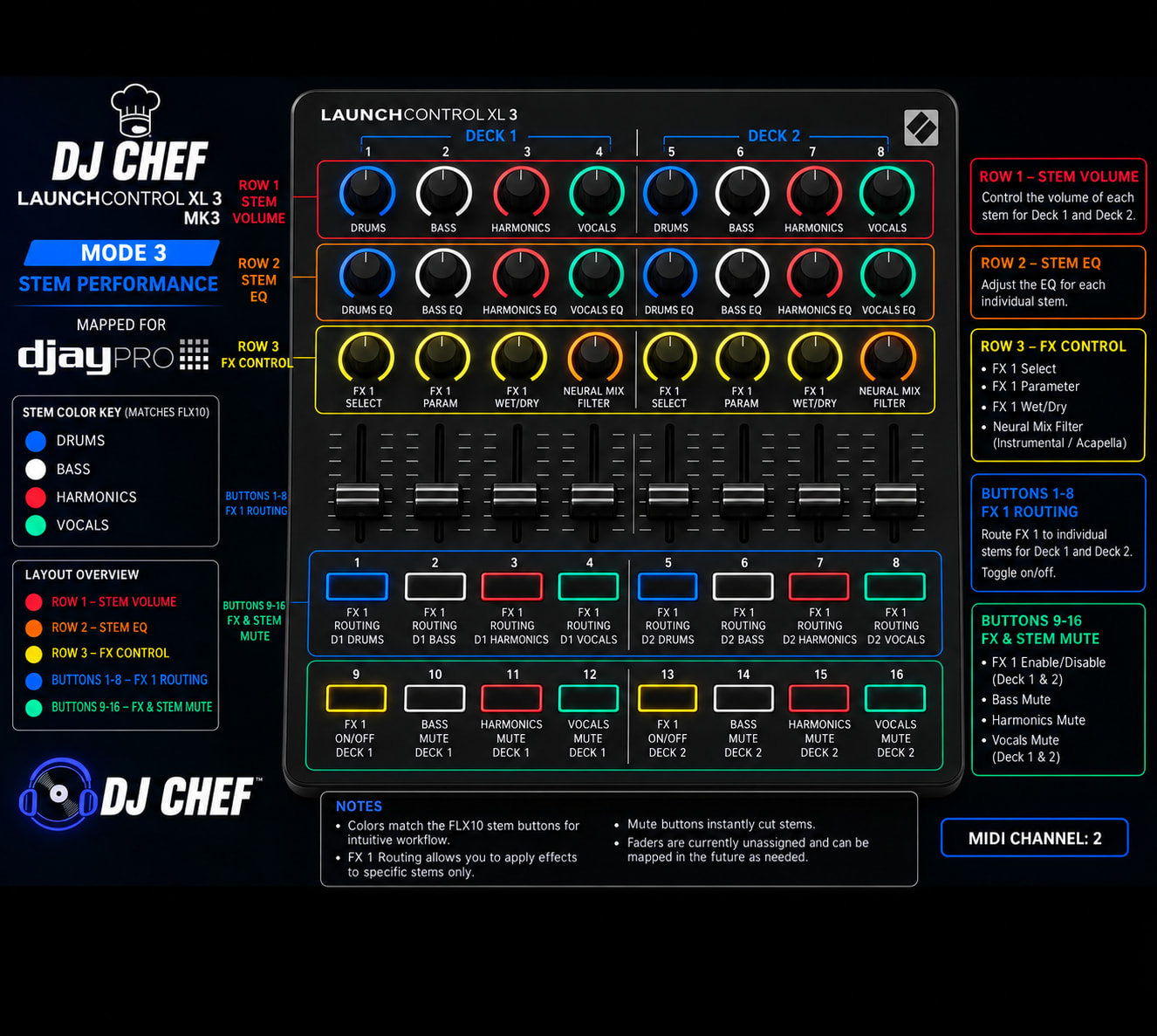Click Deck 2 NEURAL MIX FILTER knob
This screenshot has width=1157, height=1036.
click(888, 357)
